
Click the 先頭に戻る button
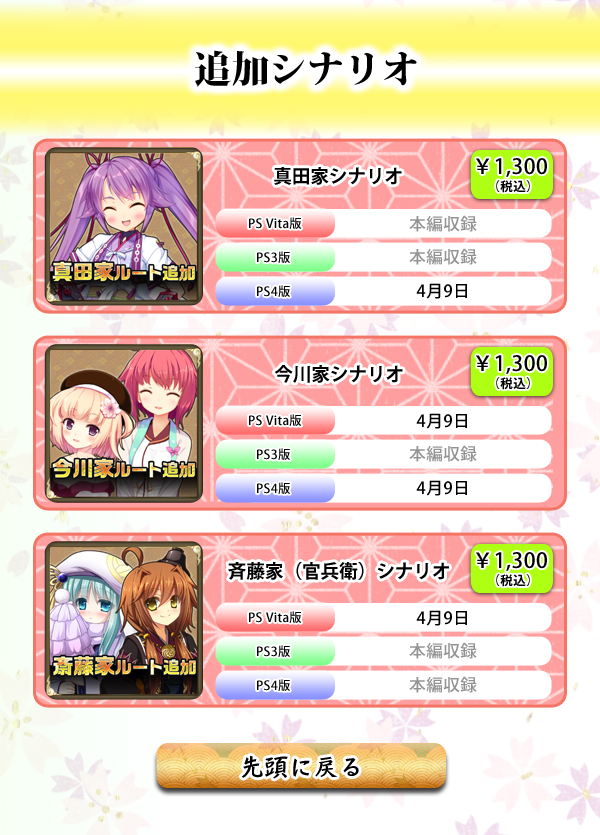(301, 766)
